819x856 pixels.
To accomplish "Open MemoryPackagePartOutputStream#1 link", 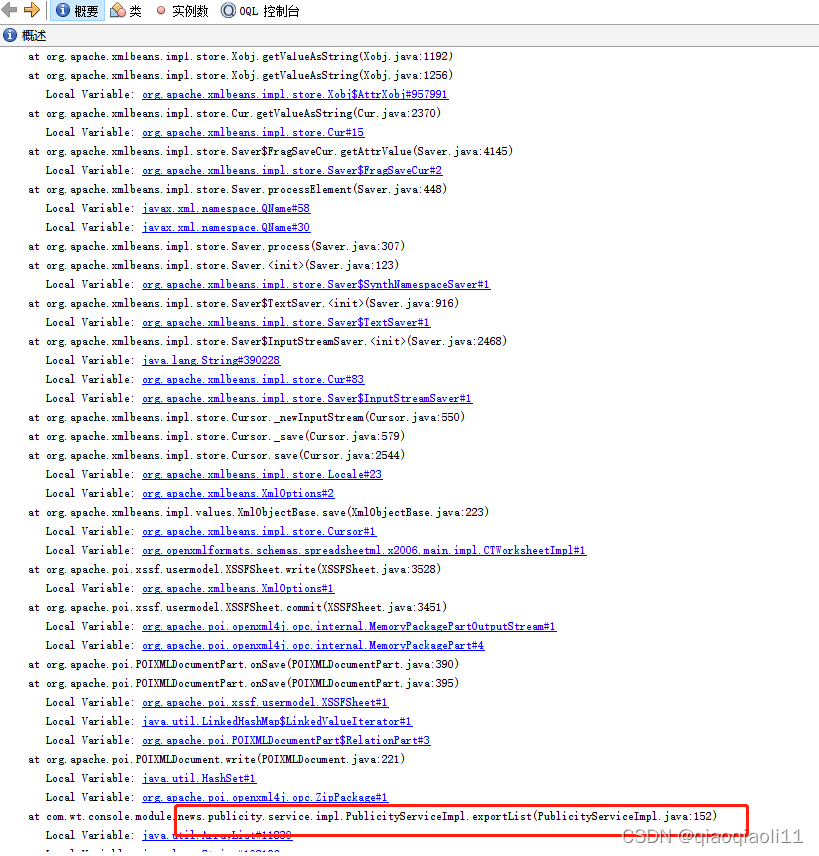I will [x=349, y=626].
